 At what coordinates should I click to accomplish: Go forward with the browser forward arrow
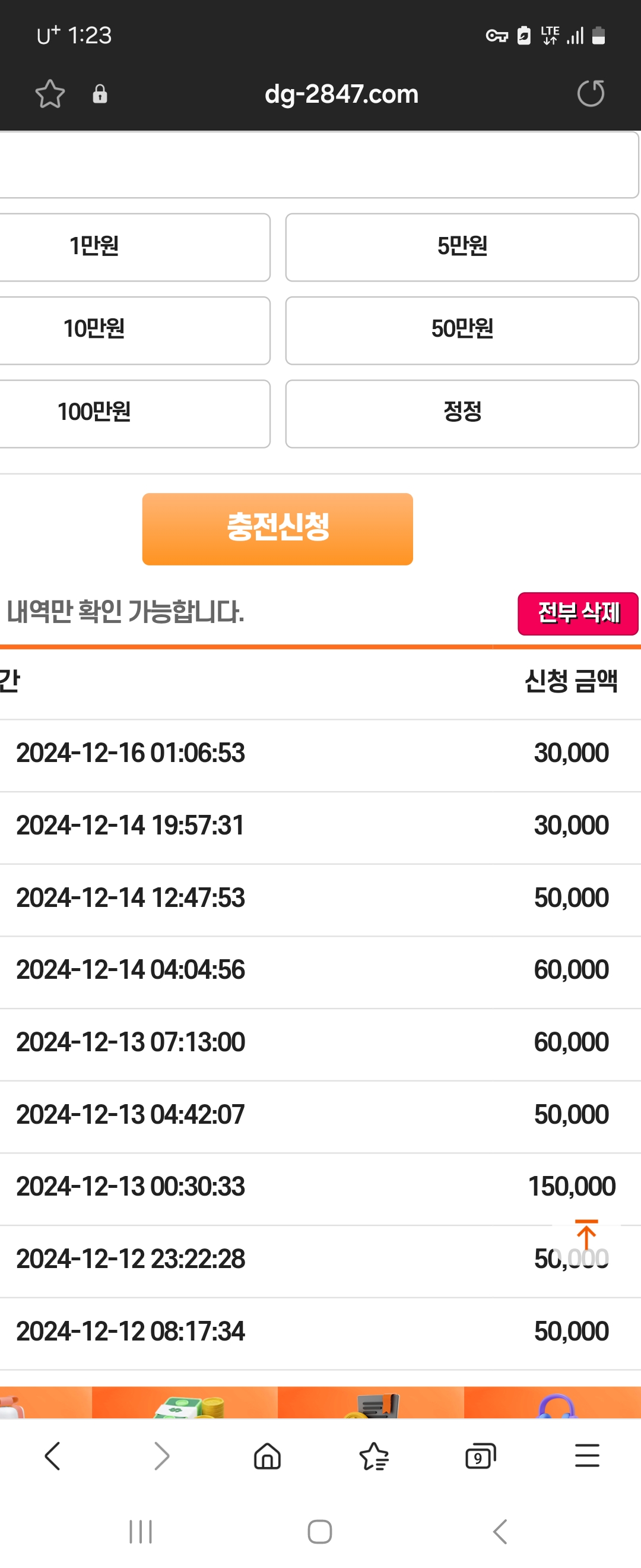point(161,1456)
